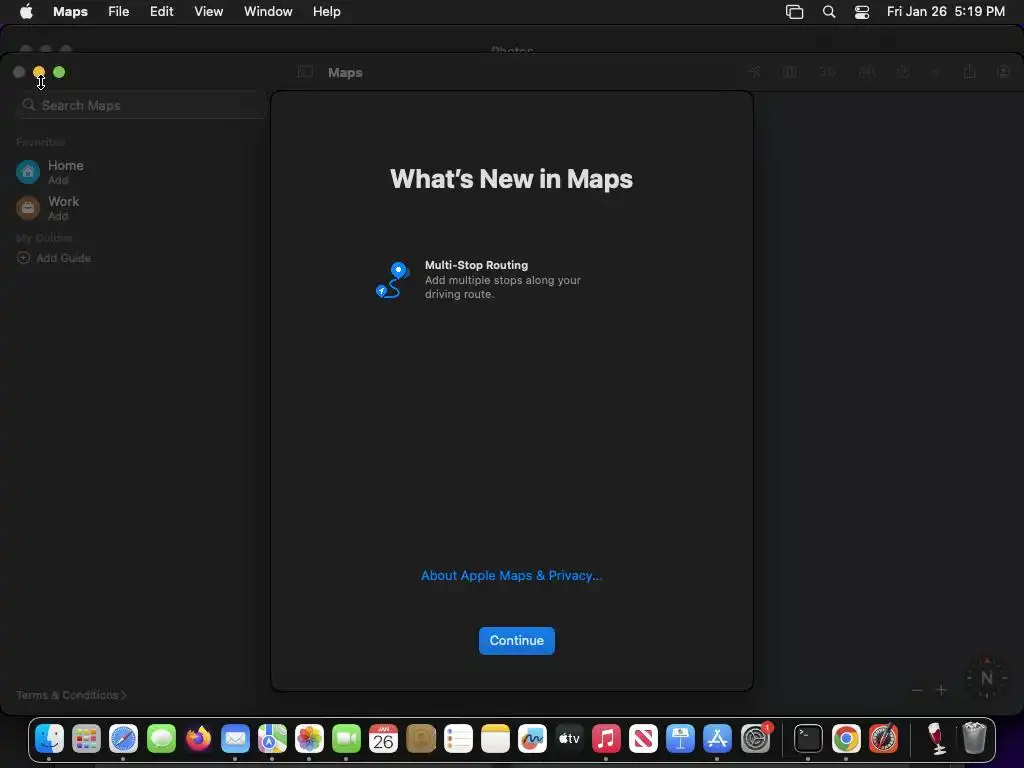Image resolution: width=1024 pixels, height=768 pixels.
Task: Zoom in with the plus button
Action: coord(941,690)
